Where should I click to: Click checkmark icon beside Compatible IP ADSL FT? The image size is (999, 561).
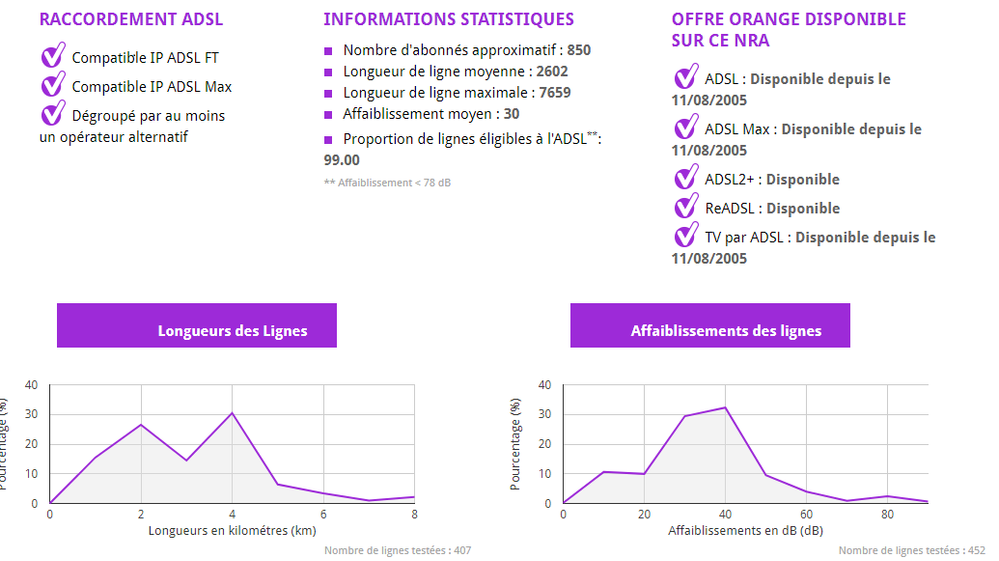click(54, 55)
